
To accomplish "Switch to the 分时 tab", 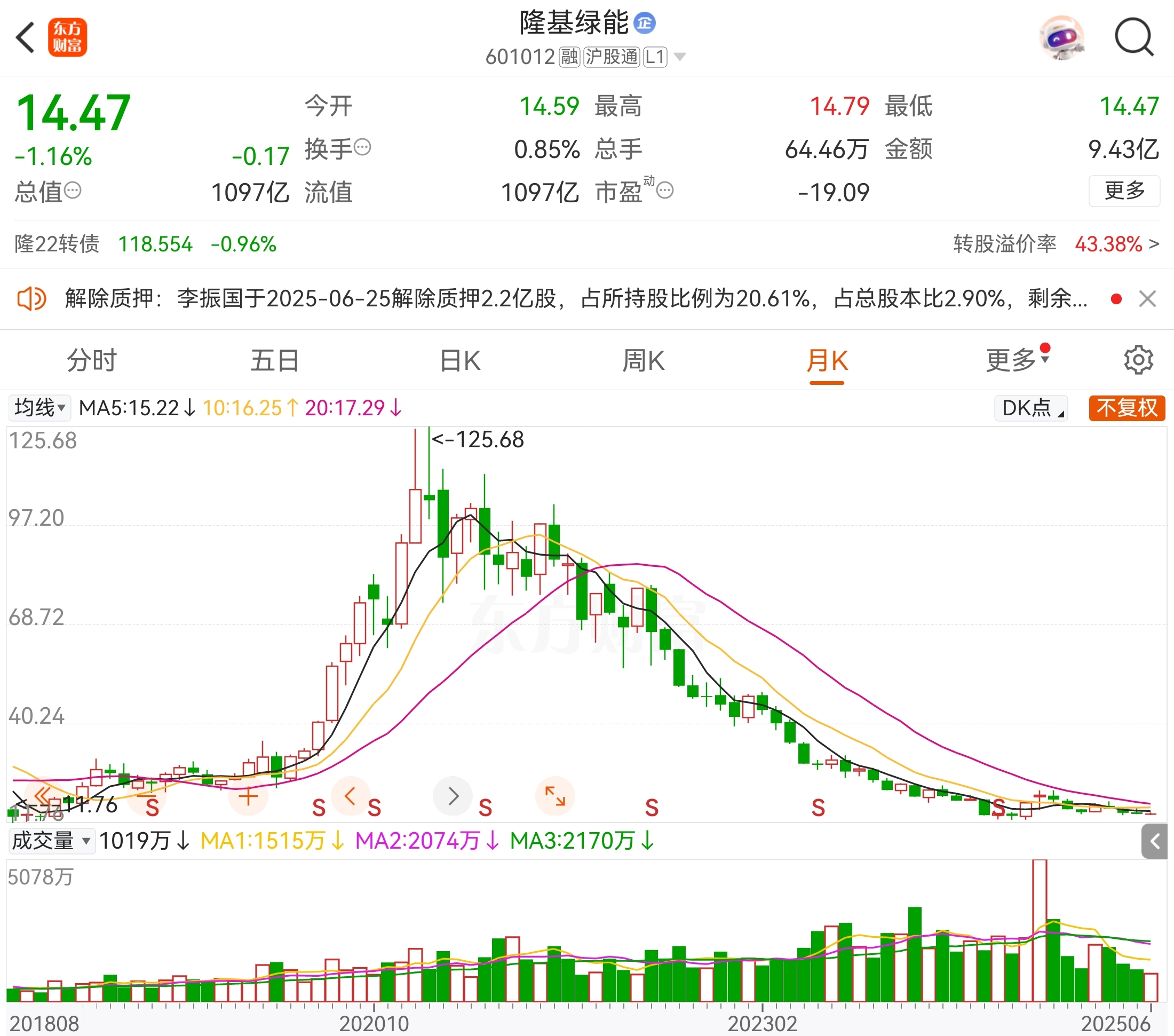I will 92,361.
